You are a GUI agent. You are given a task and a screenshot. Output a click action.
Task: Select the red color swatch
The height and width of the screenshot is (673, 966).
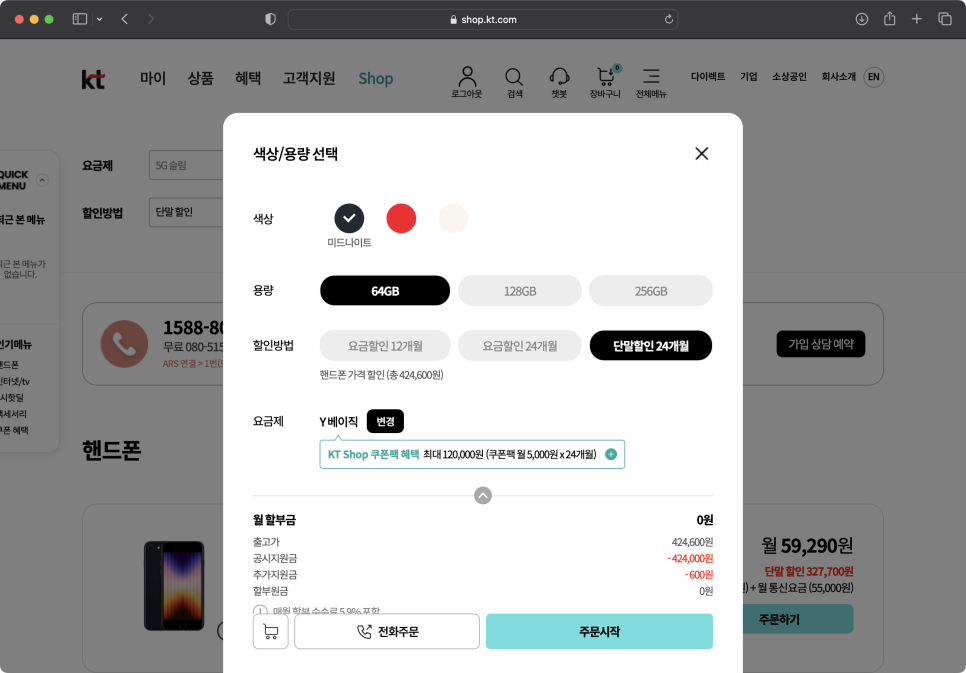(x=401, y=218)
